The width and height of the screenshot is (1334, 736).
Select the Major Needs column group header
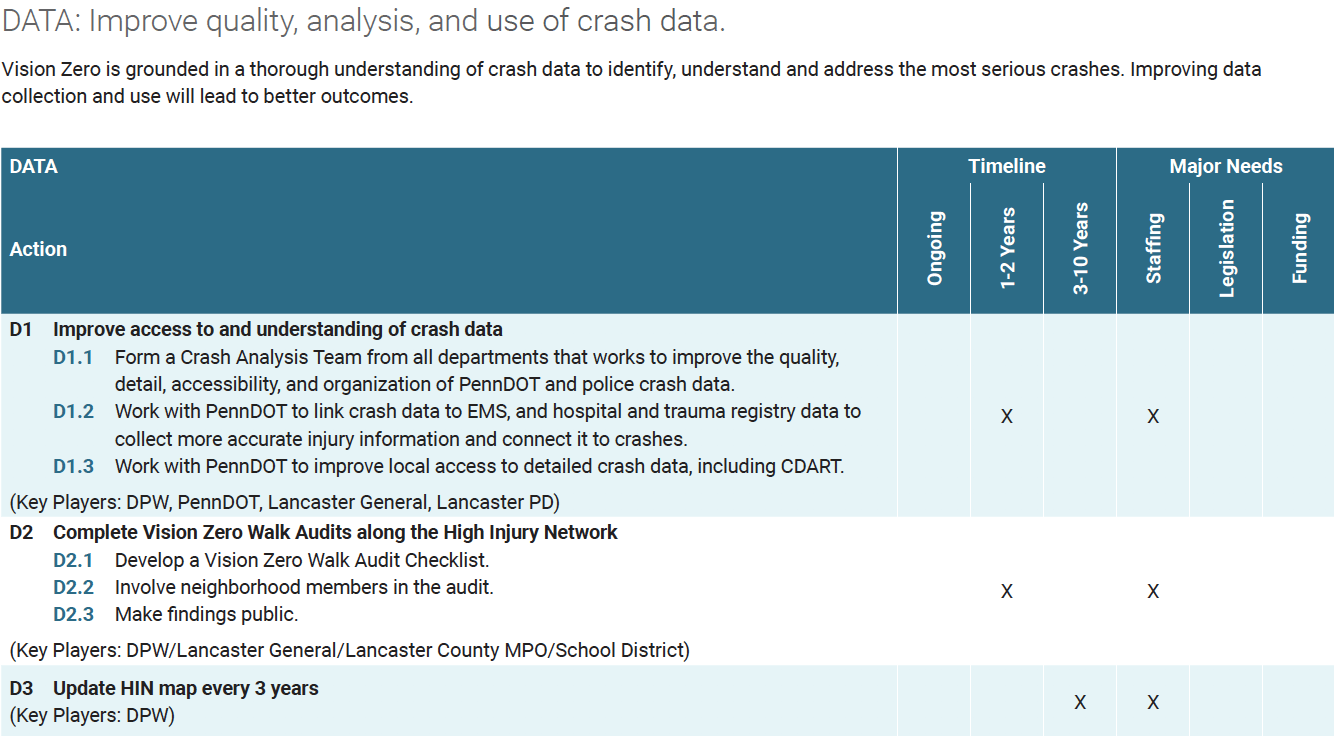1225,167
